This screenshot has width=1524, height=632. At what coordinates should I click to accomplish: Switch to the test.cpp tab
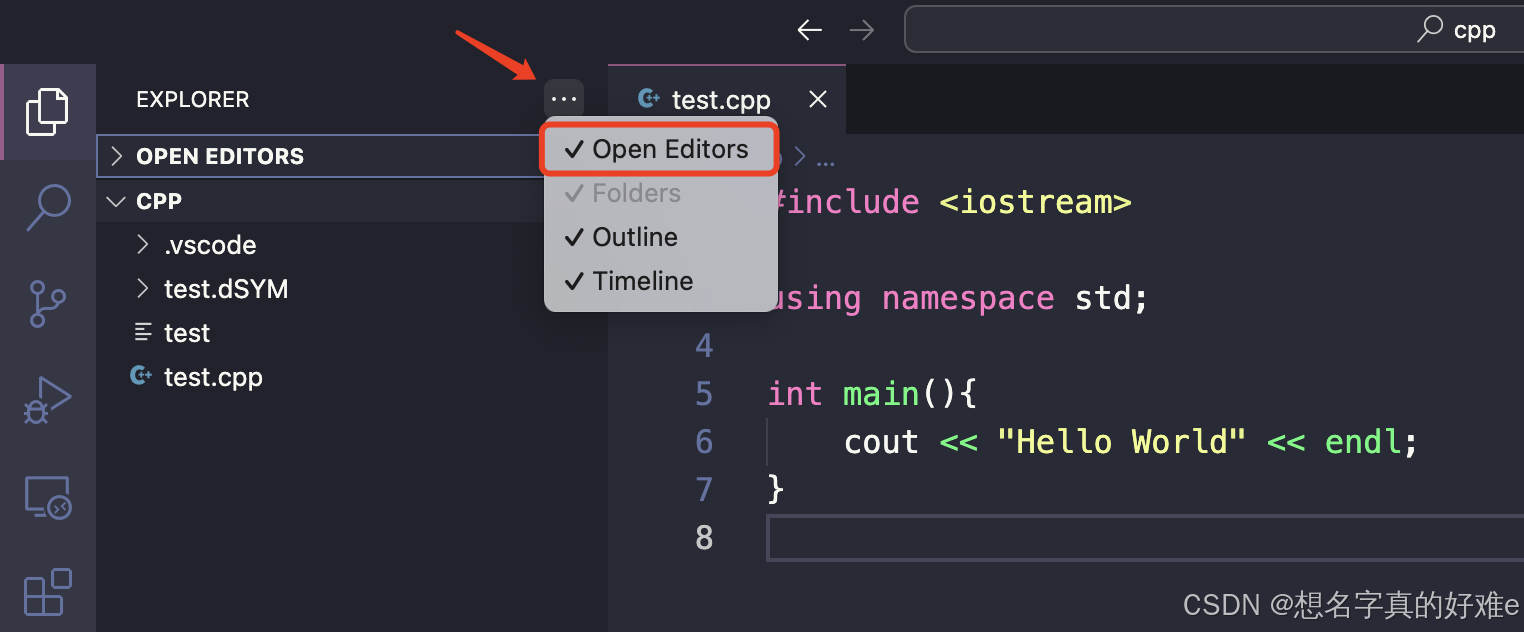(726, 99)
